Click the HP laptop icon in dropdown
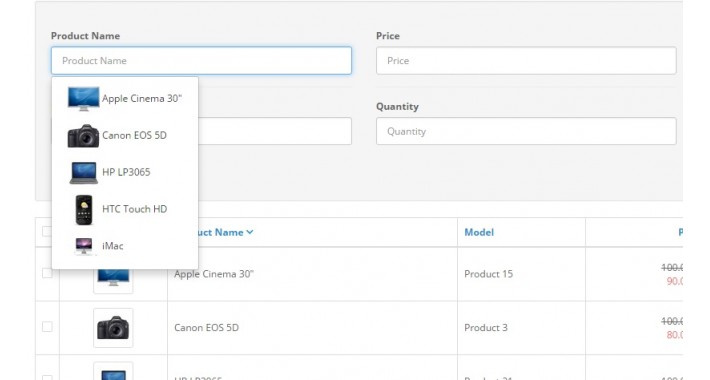 click(x=83, y=173)
